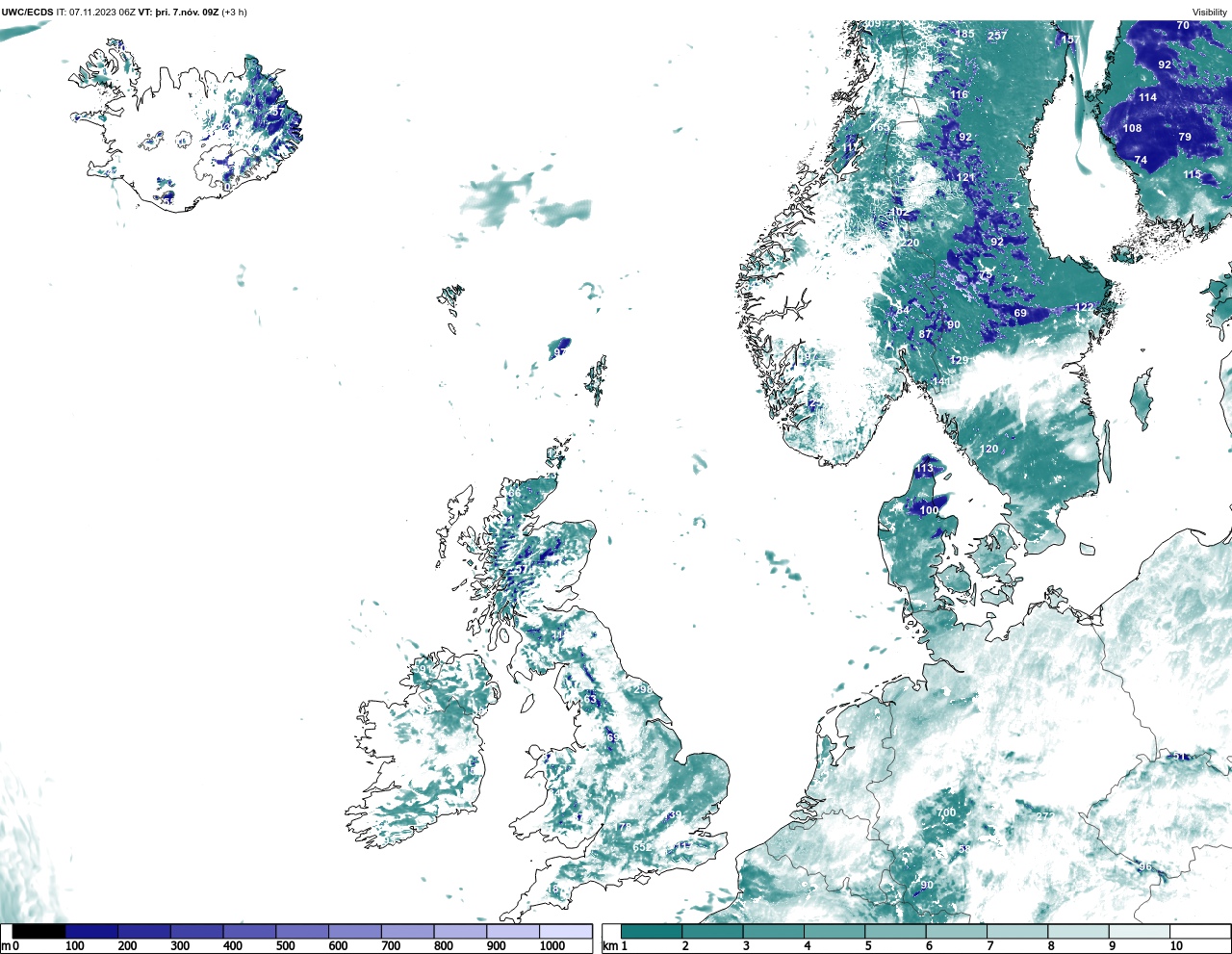Click the dark blue 100–200 m legend swatch
Image resolution: width=1232 pixels, height=954 pixels.
click(x=92, y=931)
